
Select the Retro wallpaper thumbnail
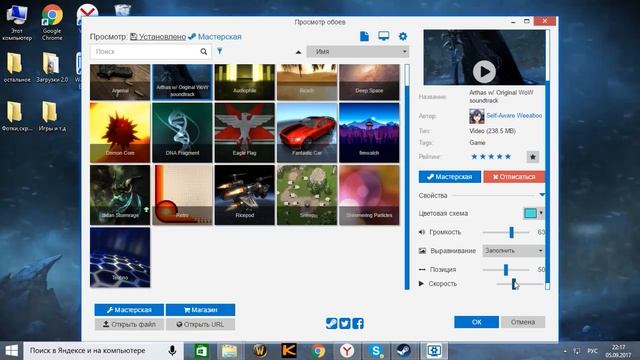[182, 195]
